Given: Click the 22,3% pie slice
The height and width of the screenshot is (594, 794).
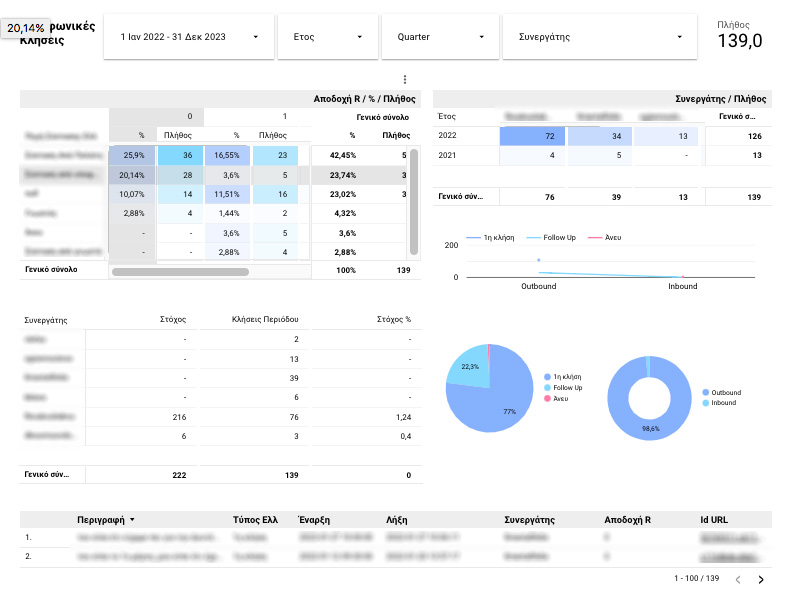Looking at the screenshot, I should coord(470,367).
